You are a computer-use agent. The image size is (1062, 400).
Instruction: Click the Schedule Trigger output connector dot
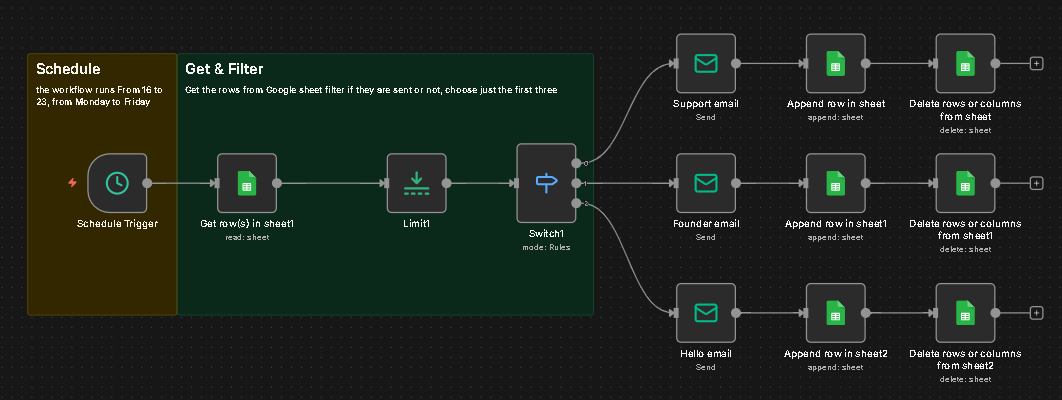point(148,183)
